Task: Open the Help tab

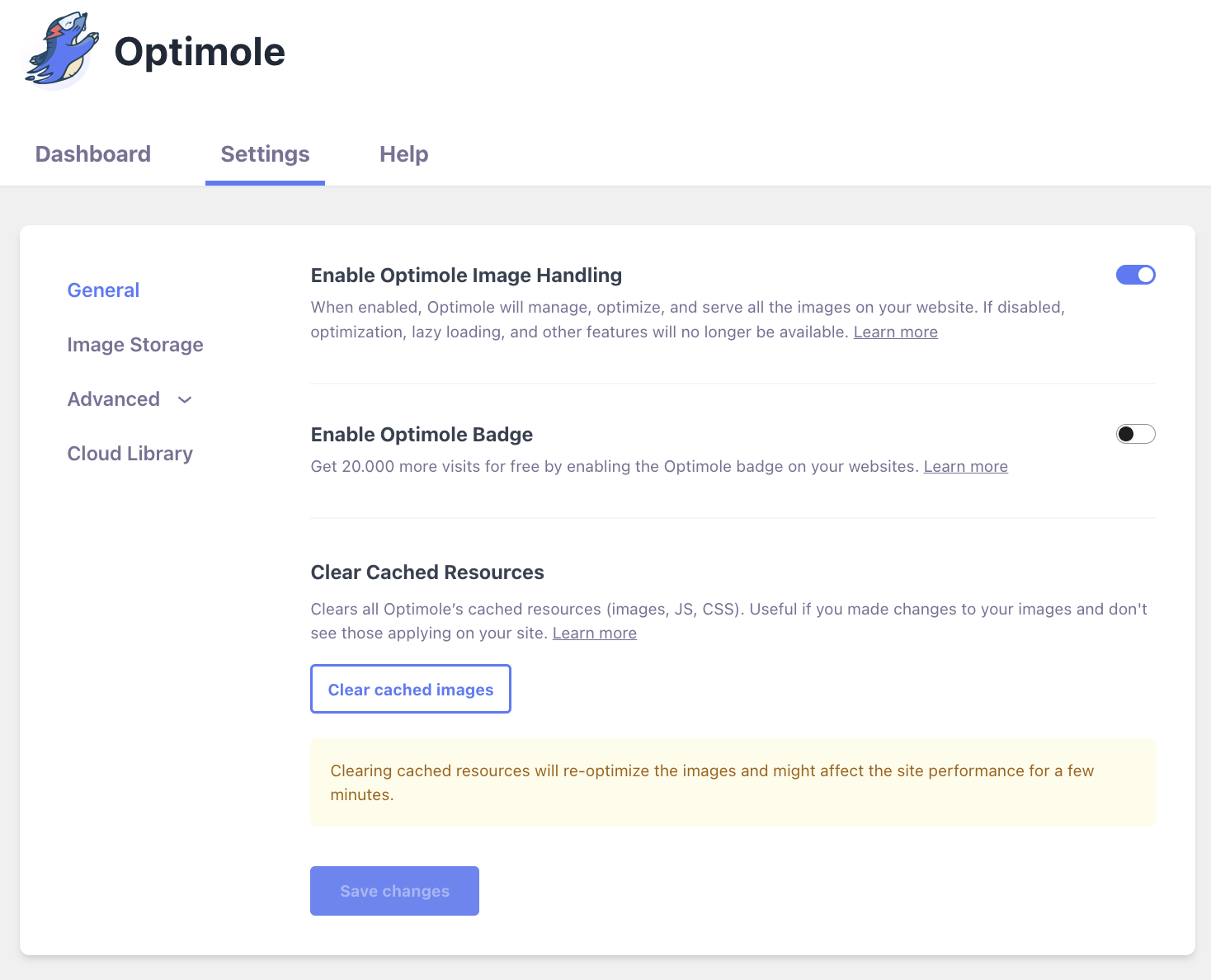Action: coord(403,154)
